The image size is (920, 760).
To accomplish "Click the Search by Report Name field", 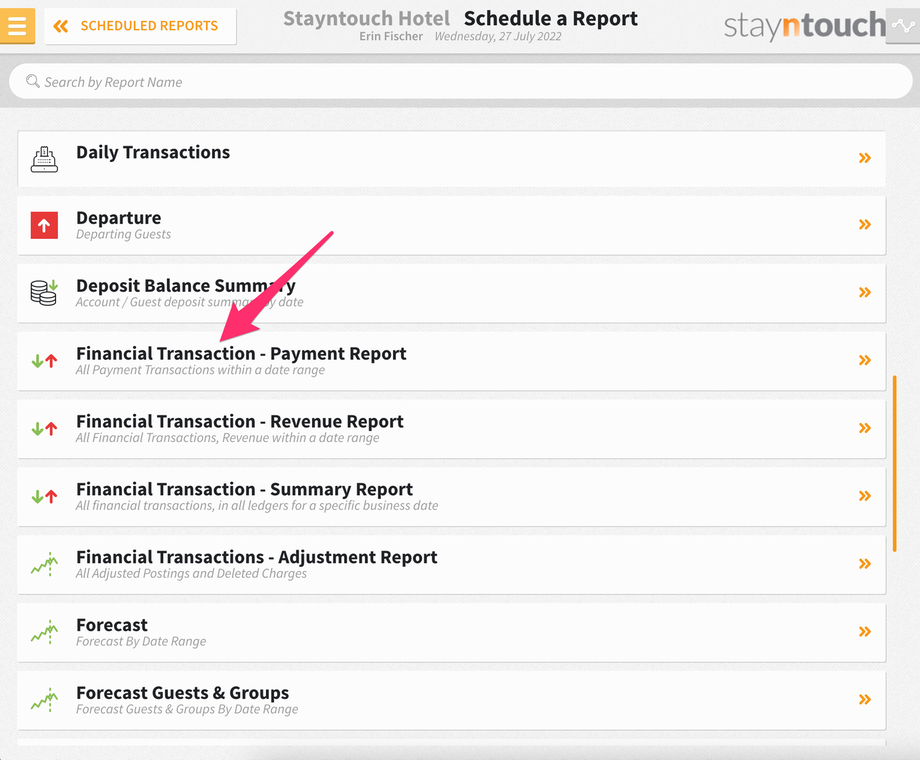I will pos(461,82).
